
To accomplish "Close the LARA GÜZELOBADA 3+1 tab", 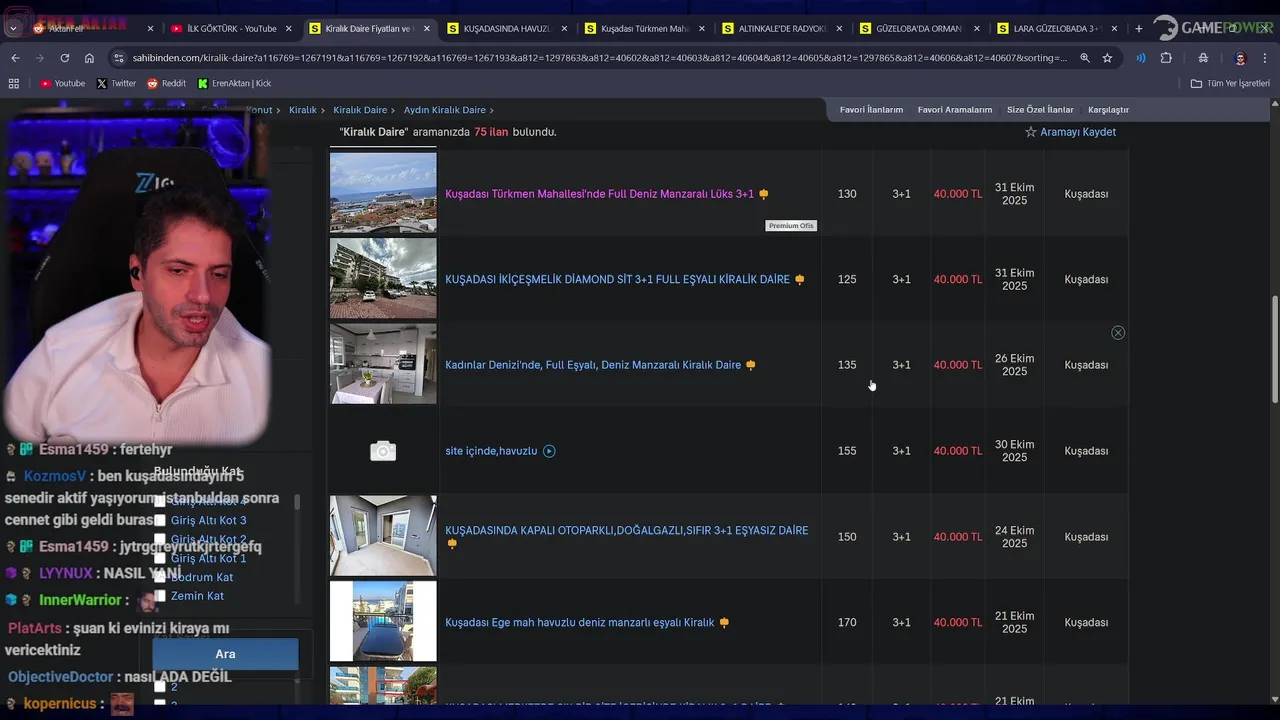I will tap(1115, 28).
